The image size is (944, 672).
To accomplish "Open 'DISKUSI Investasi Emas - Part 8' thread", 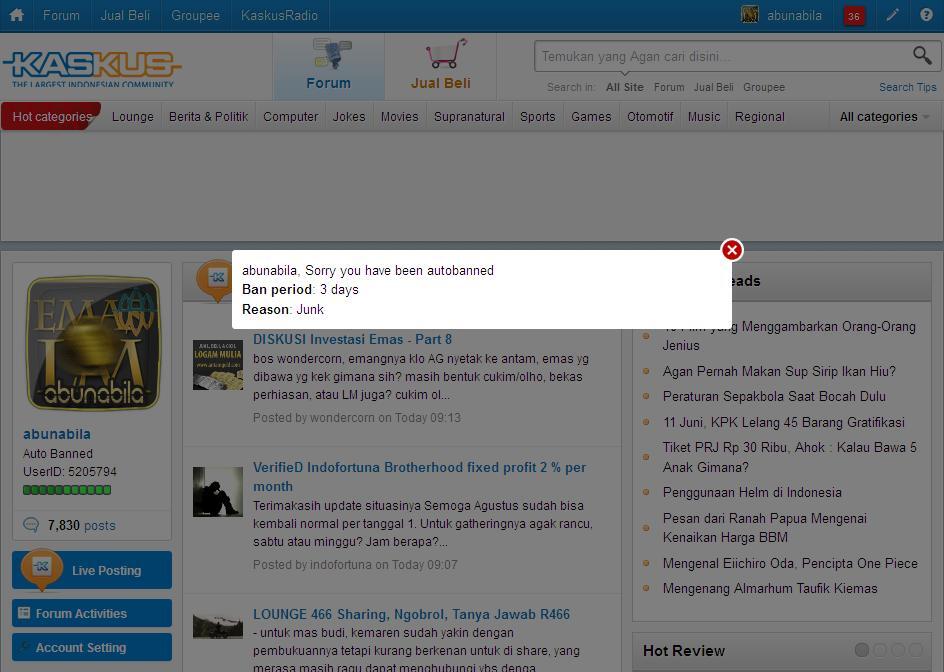I will 352,339.
